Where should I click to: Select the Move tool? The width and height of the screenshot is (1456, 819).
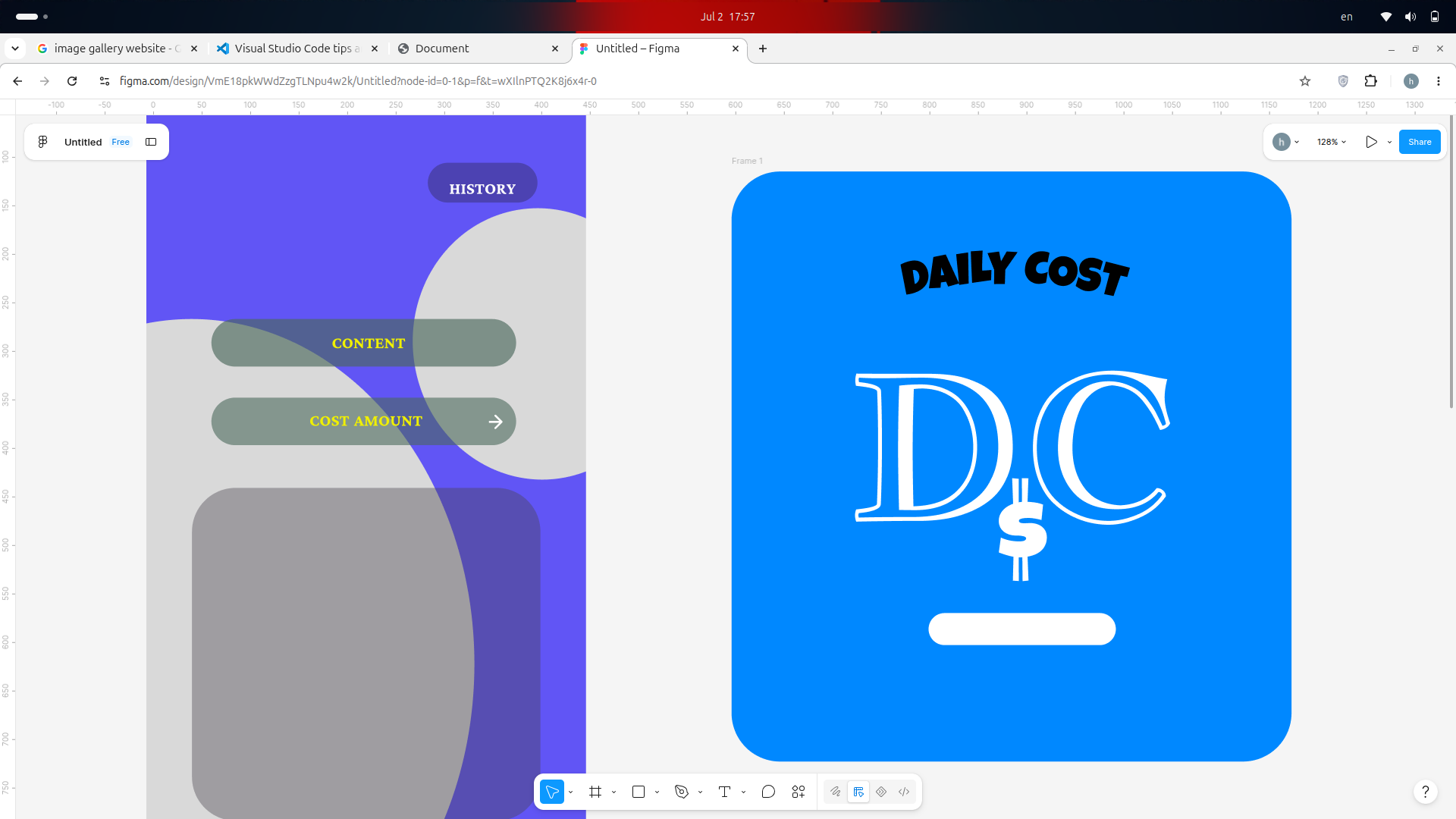(552, 792)
